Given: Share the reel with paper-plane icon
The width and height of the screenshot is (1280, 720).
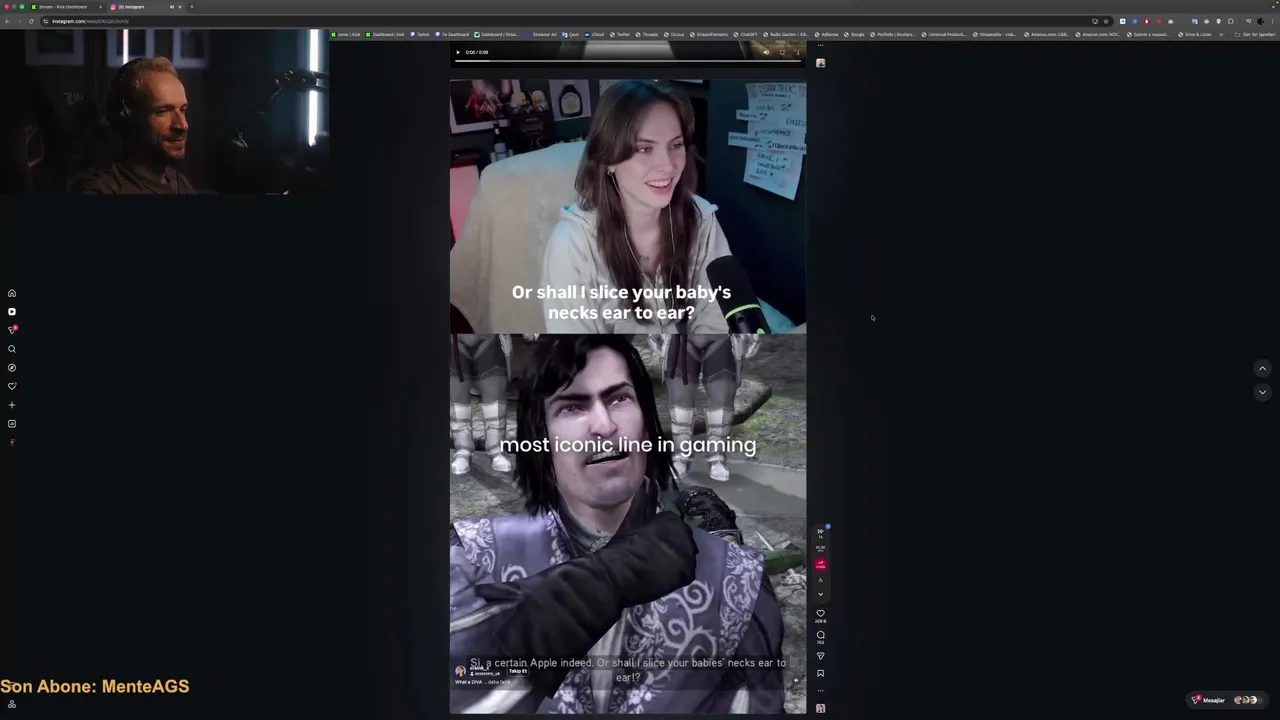Looking at the screenshot, I should coord(820,656).
